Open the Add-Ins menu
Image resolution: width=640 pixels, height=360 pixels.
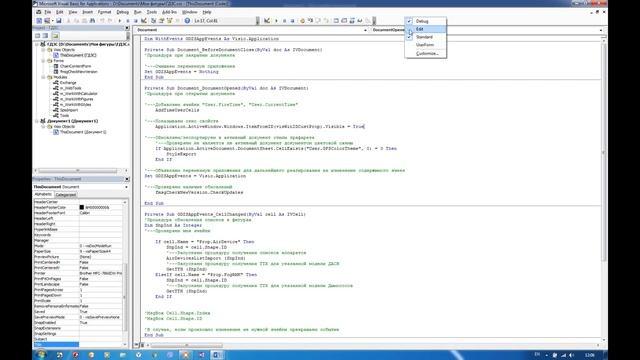(x=169, y=12)
